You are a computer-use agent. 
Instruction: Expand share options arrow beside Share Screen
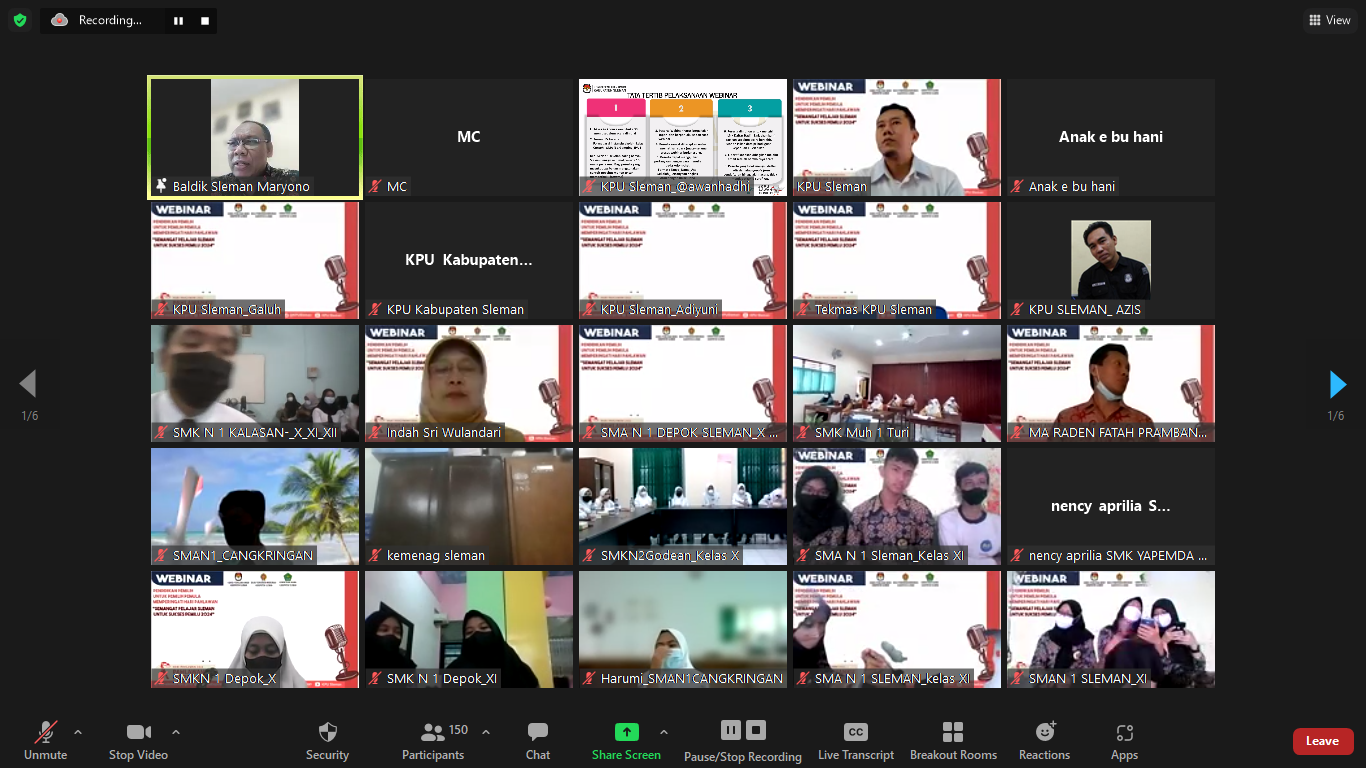663,731
